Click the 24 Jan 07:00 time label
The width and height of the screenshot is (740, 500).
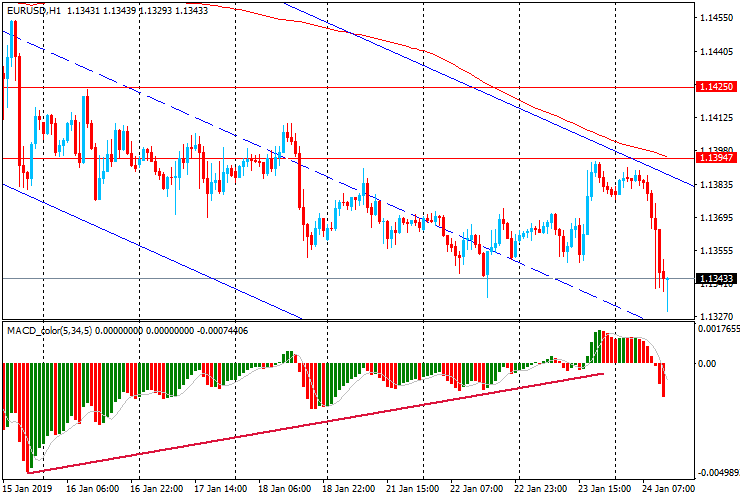click(x=668, y=488)
